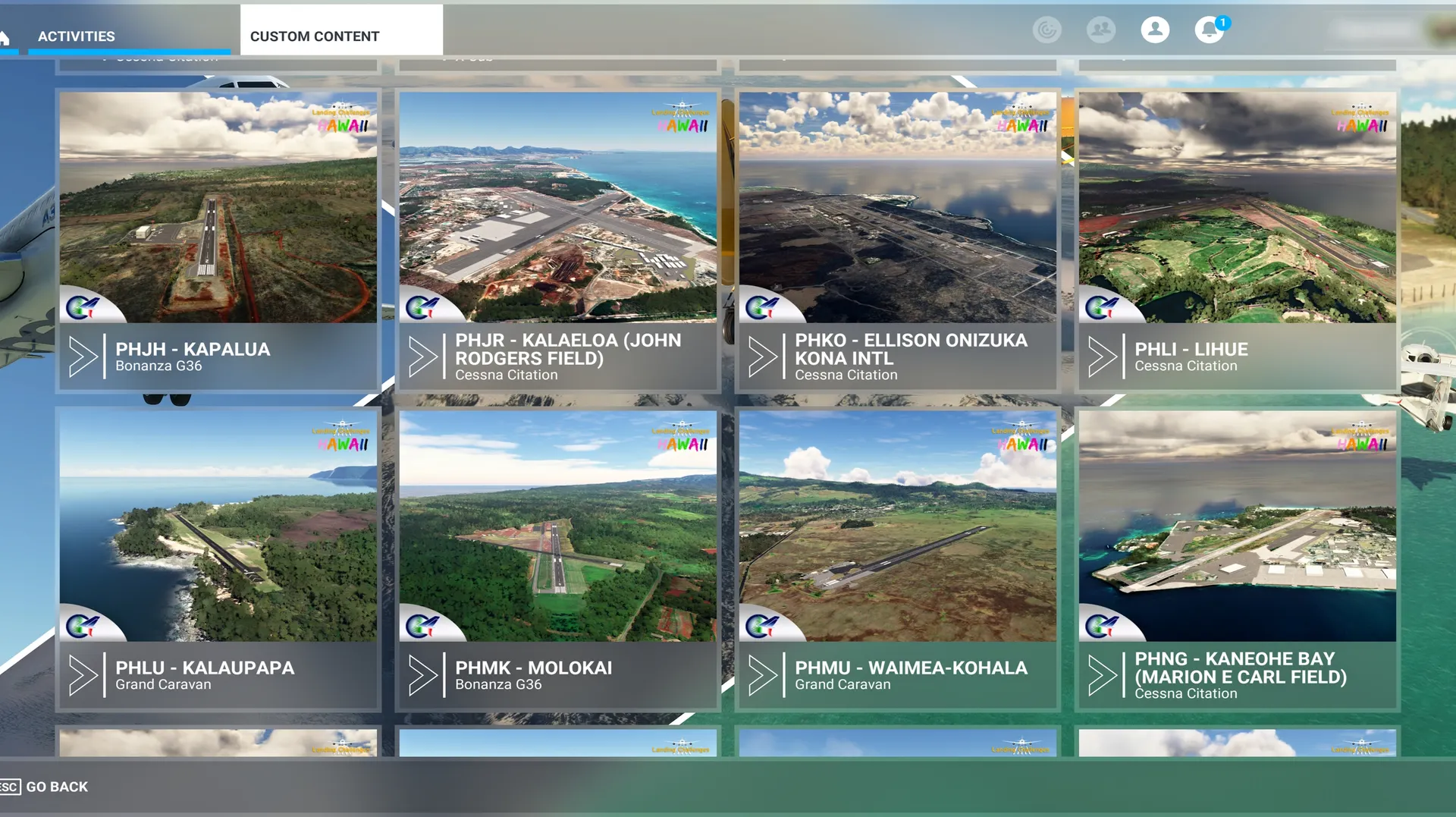Click creator logo on PHJR Kalaeloa thumbnail
Screen dimensions: 1456x817
point(422,307)
